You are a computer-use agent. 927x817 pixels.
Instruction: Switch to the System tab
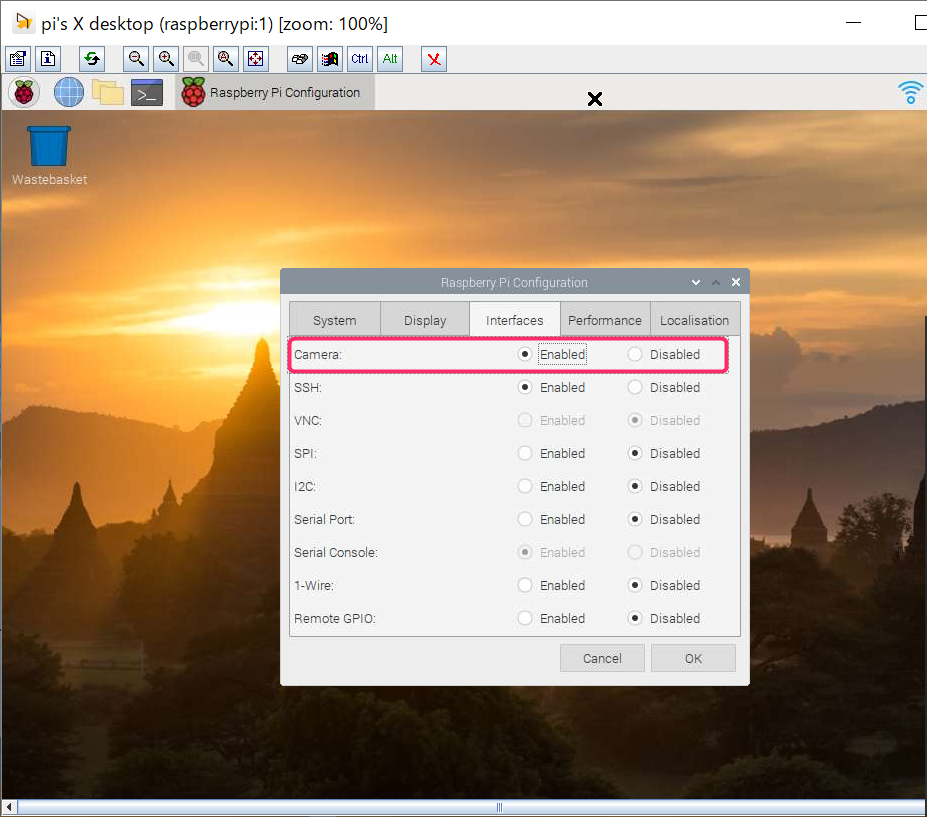335,320
